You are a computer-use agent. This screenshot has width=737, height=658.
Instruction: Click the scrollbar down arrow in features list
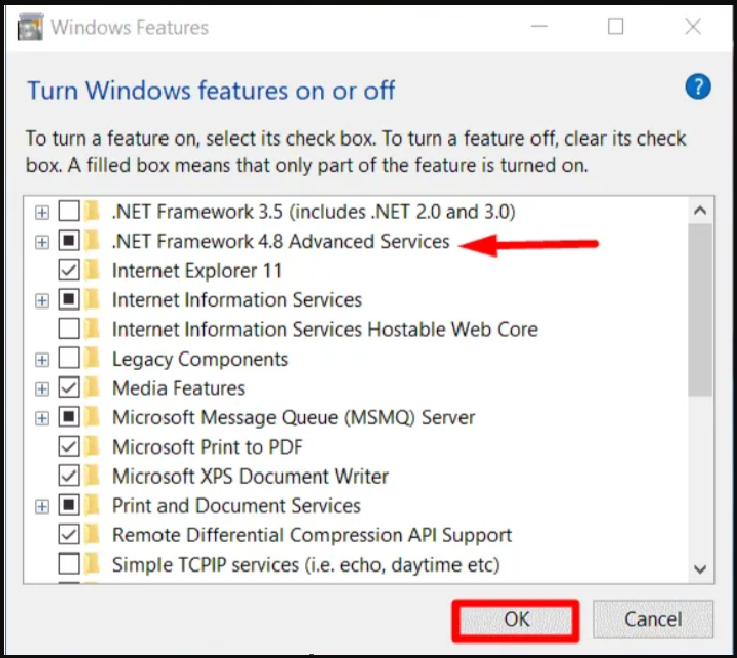(700, 568)
